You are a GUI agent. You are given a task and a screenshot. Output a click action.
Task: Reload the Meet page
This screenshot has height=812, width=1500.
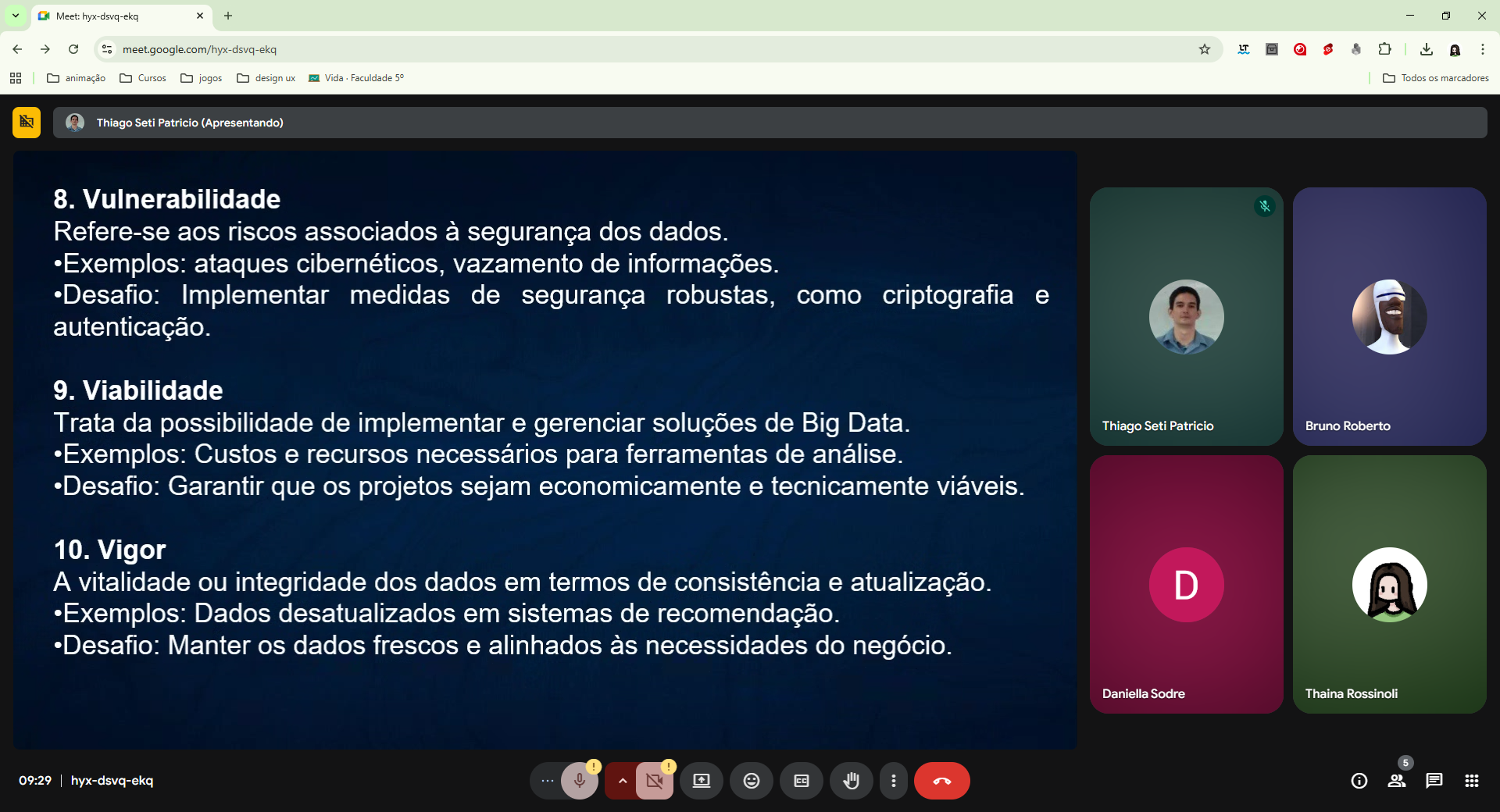tap(73, 49)
